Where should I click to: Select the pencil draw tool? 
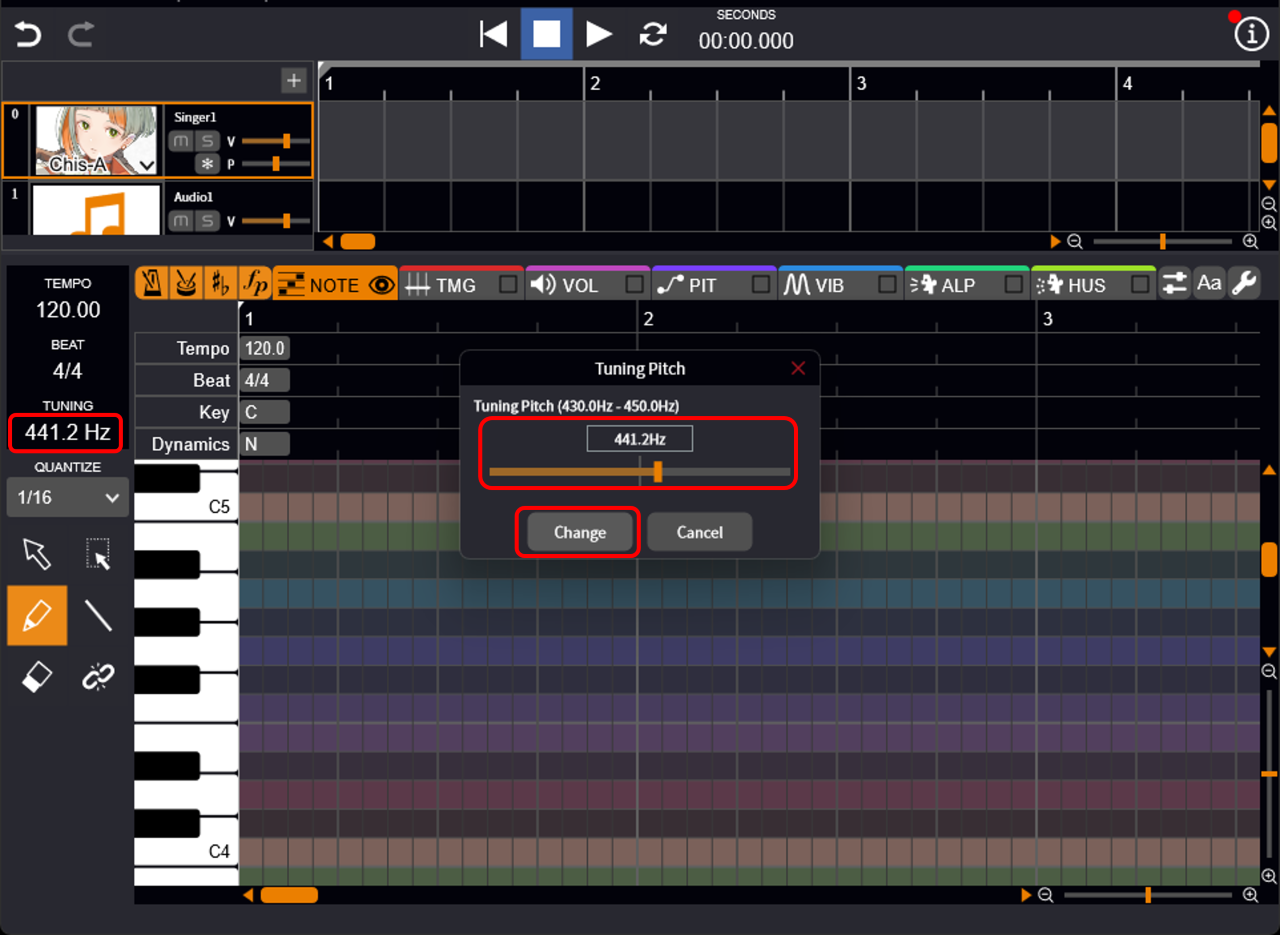[37, 615]
